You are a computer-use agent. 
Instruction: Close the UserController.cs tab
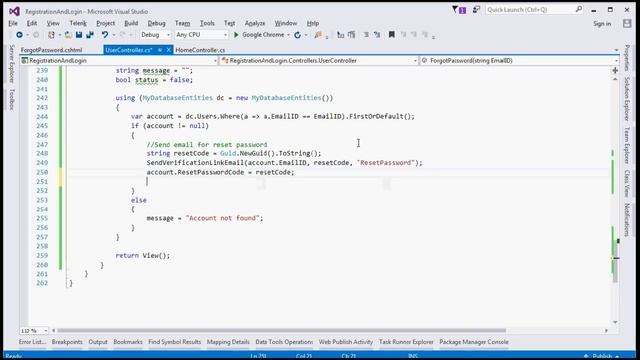point(168,50)
